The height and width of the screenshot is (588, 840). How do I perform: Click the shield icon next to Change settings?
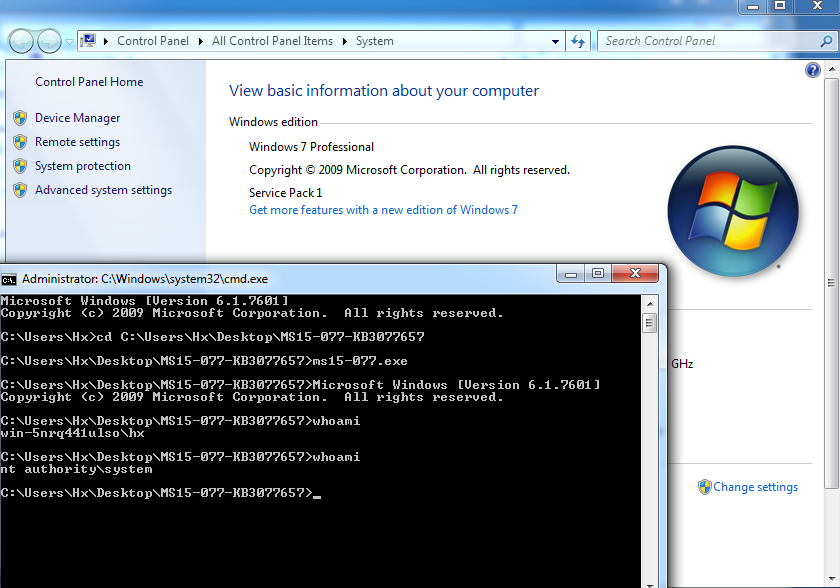(704, 487)
